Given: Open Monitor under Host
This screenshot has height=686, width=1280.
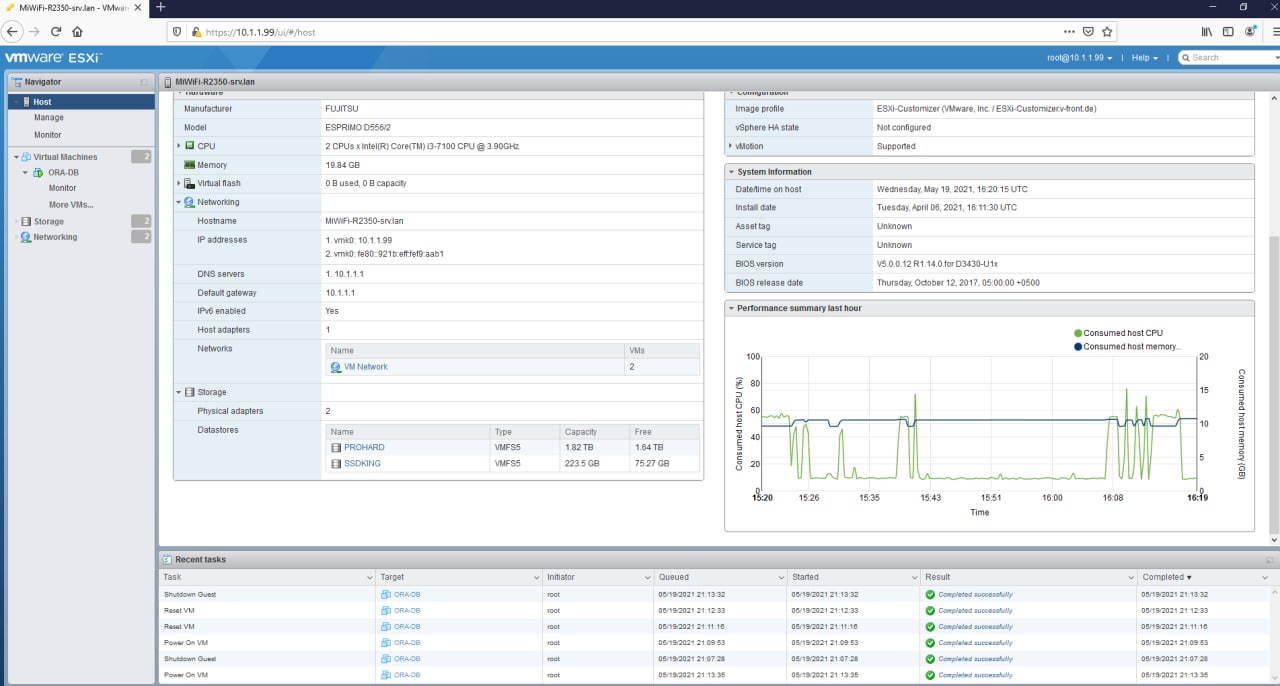Looking at the screenshot, I should pyautogui.click(x=48, y=135).
